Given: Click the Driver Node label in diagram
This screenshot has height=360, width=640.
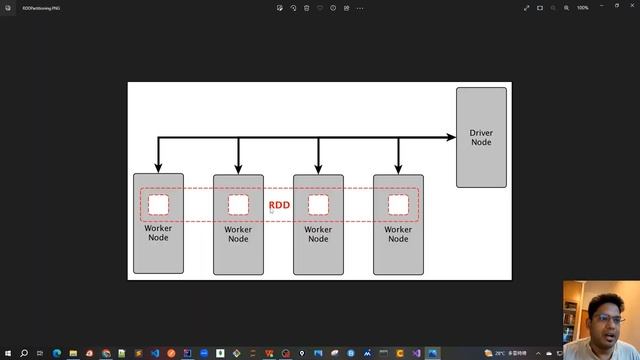Looking at the screenshot, I should coord(481,138).
